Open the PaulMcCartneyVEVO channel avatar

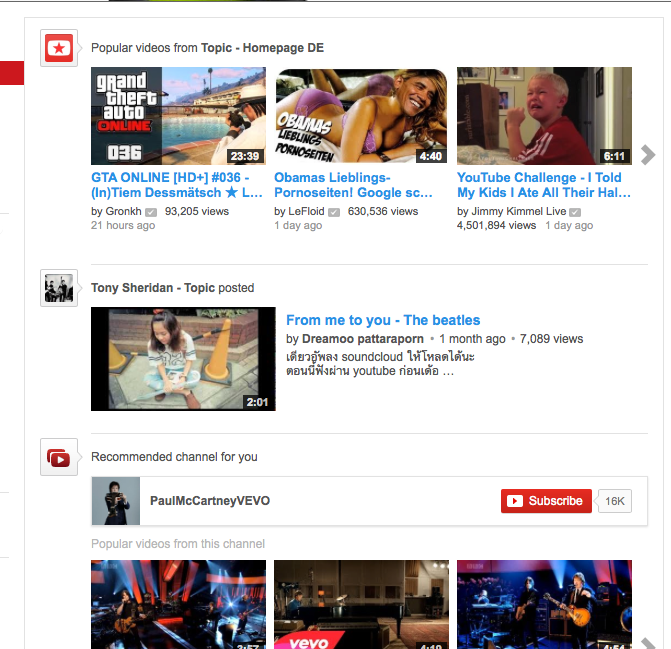116,501
